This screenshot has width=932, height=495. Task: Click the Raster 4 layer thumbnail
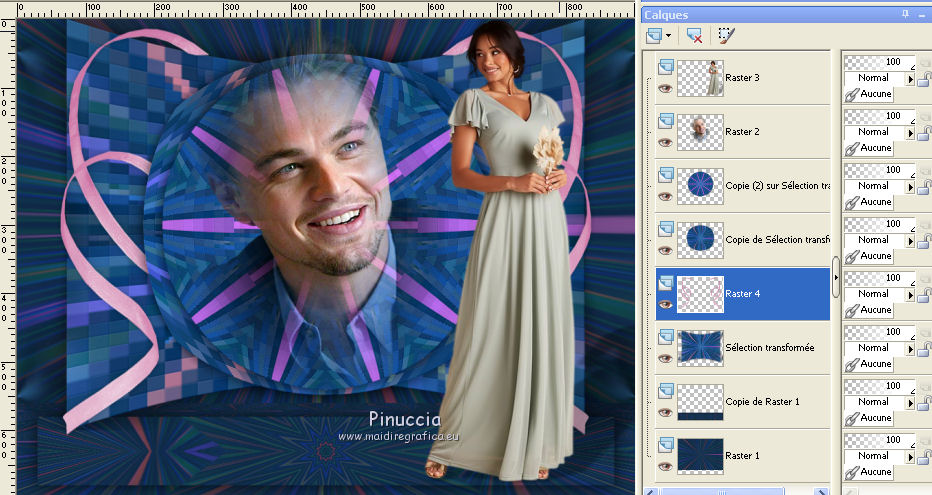coord(701,294)
